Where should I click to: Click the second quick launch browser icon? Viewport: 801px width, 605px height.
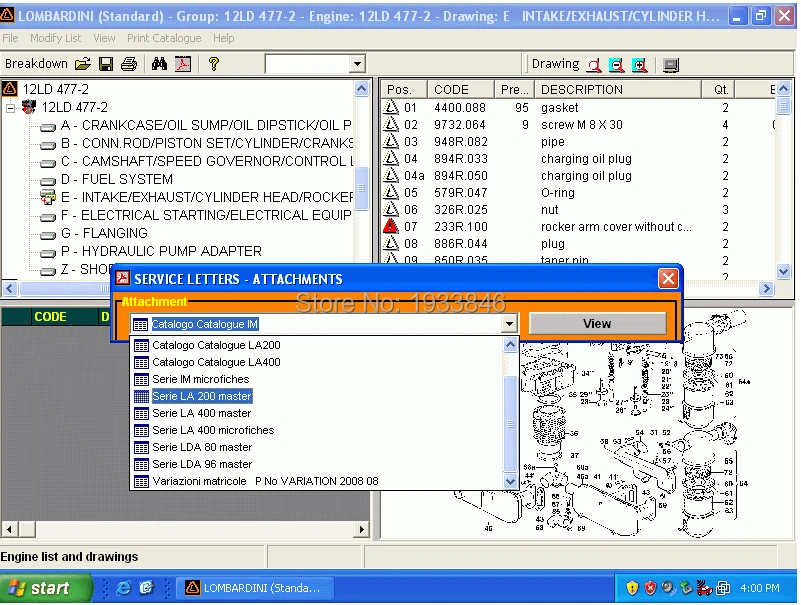point(147,588)
